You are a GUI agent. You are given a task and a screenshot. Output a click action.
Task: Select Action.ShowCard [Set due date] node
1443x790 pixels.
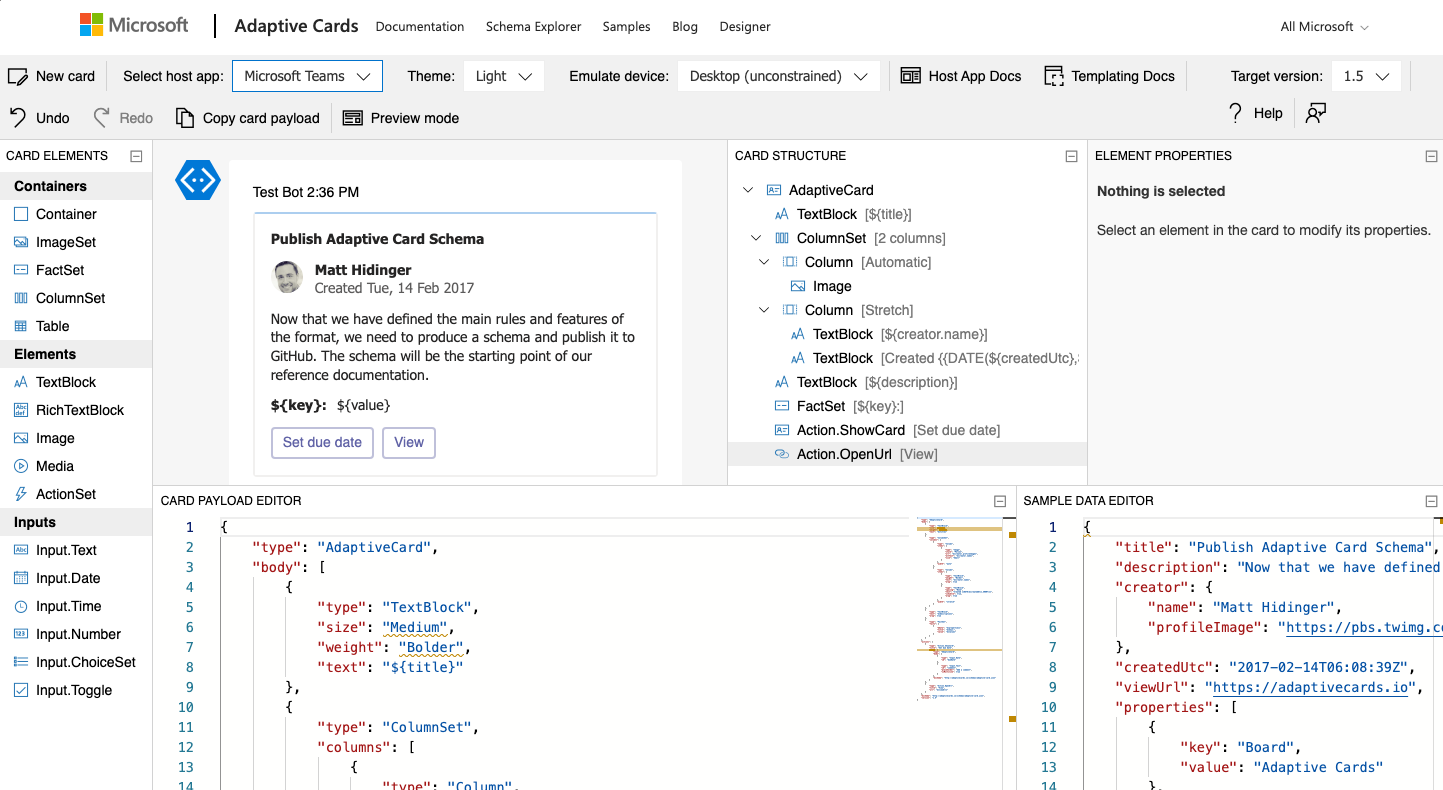(907, 430)
